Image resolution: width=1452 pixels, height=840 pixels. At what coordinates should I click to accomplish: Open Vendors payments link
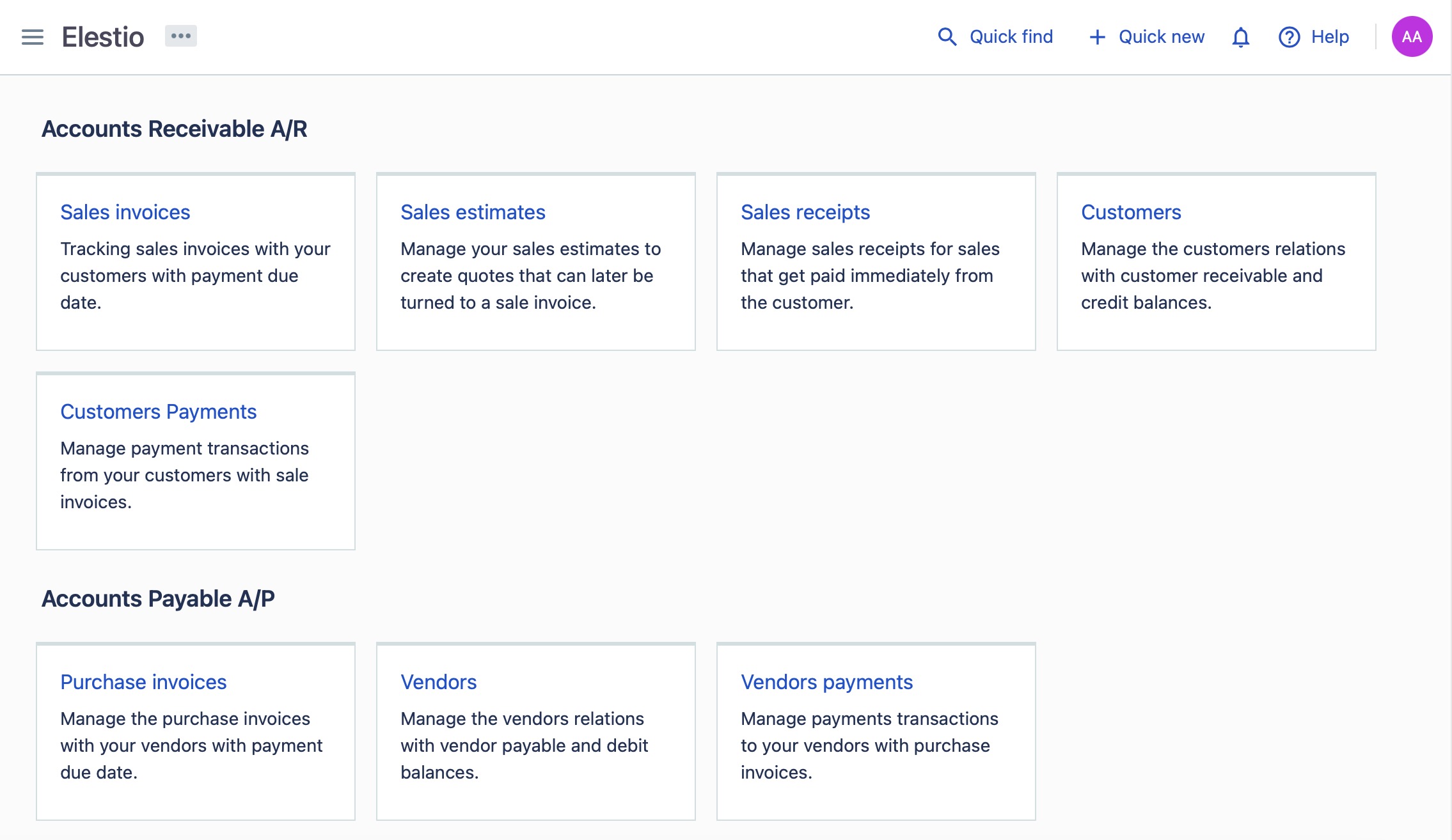click(826, 682)
